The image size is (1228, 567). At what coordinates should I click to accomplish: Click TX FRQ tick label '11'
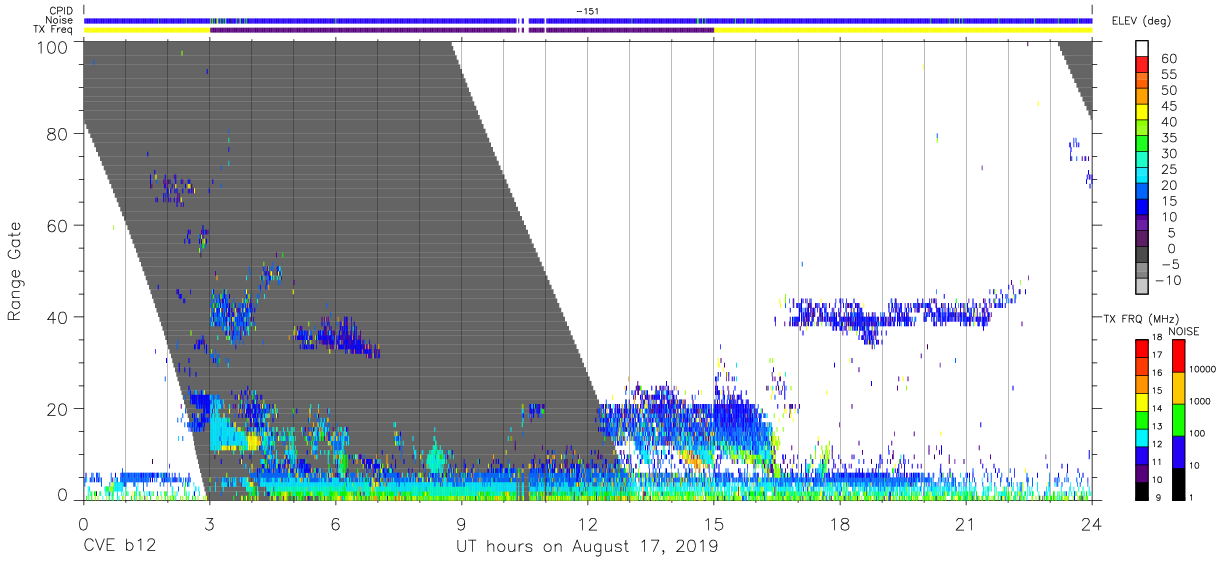point(1158,462)
